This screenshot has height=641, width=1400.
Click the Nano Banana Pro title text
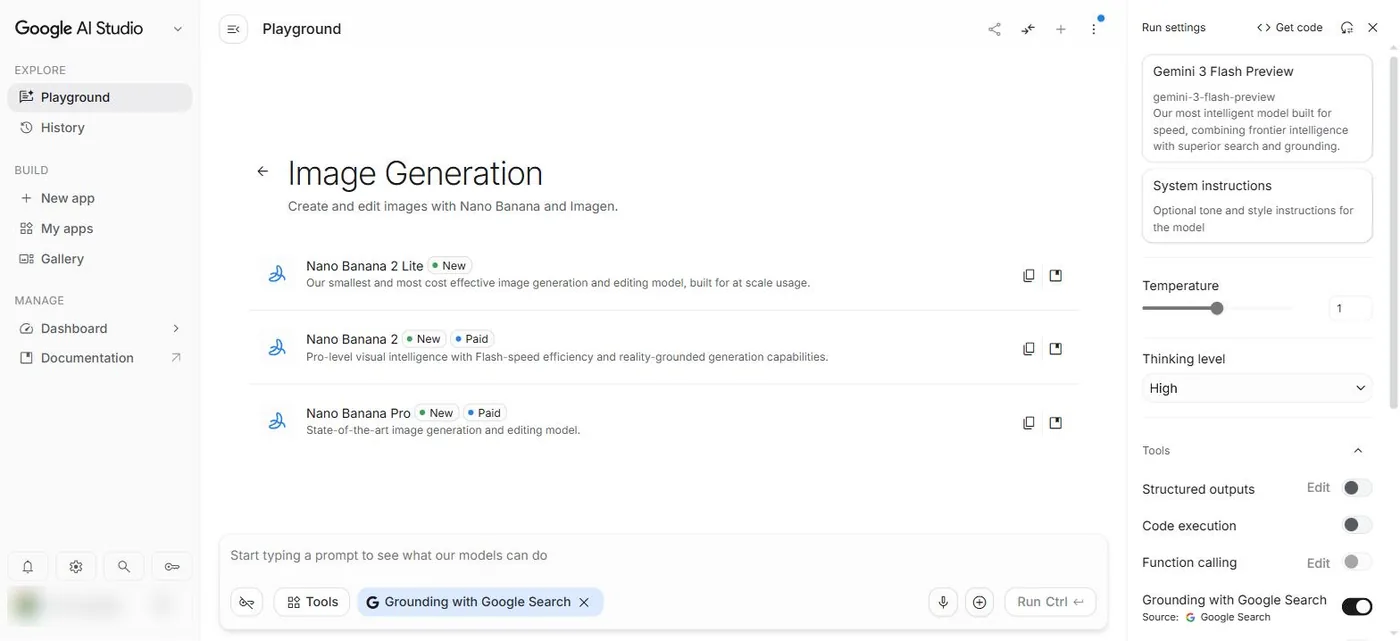[x=358, y=413]
